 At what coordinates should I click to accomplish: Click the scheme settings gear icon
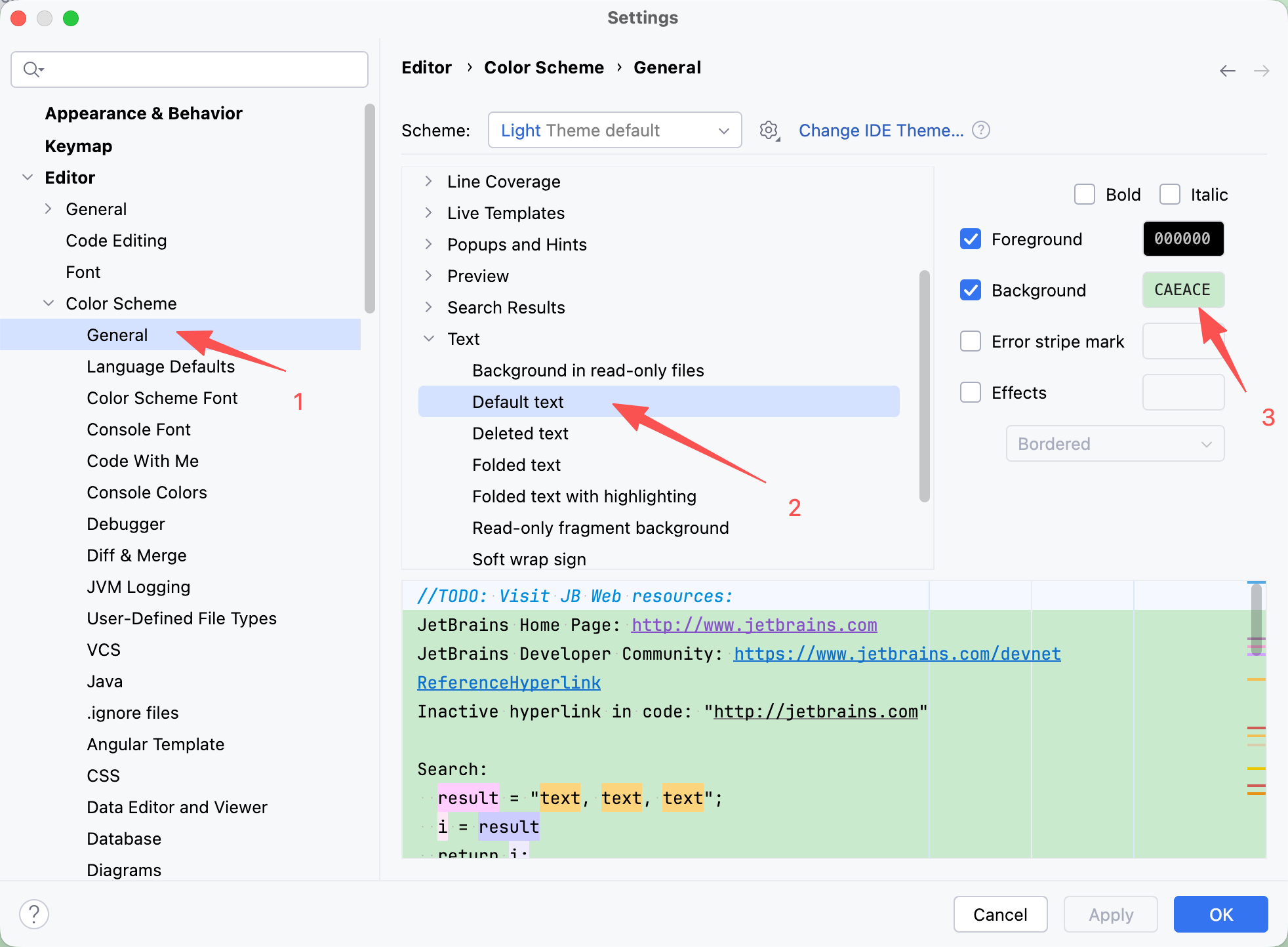click(769, 131)
